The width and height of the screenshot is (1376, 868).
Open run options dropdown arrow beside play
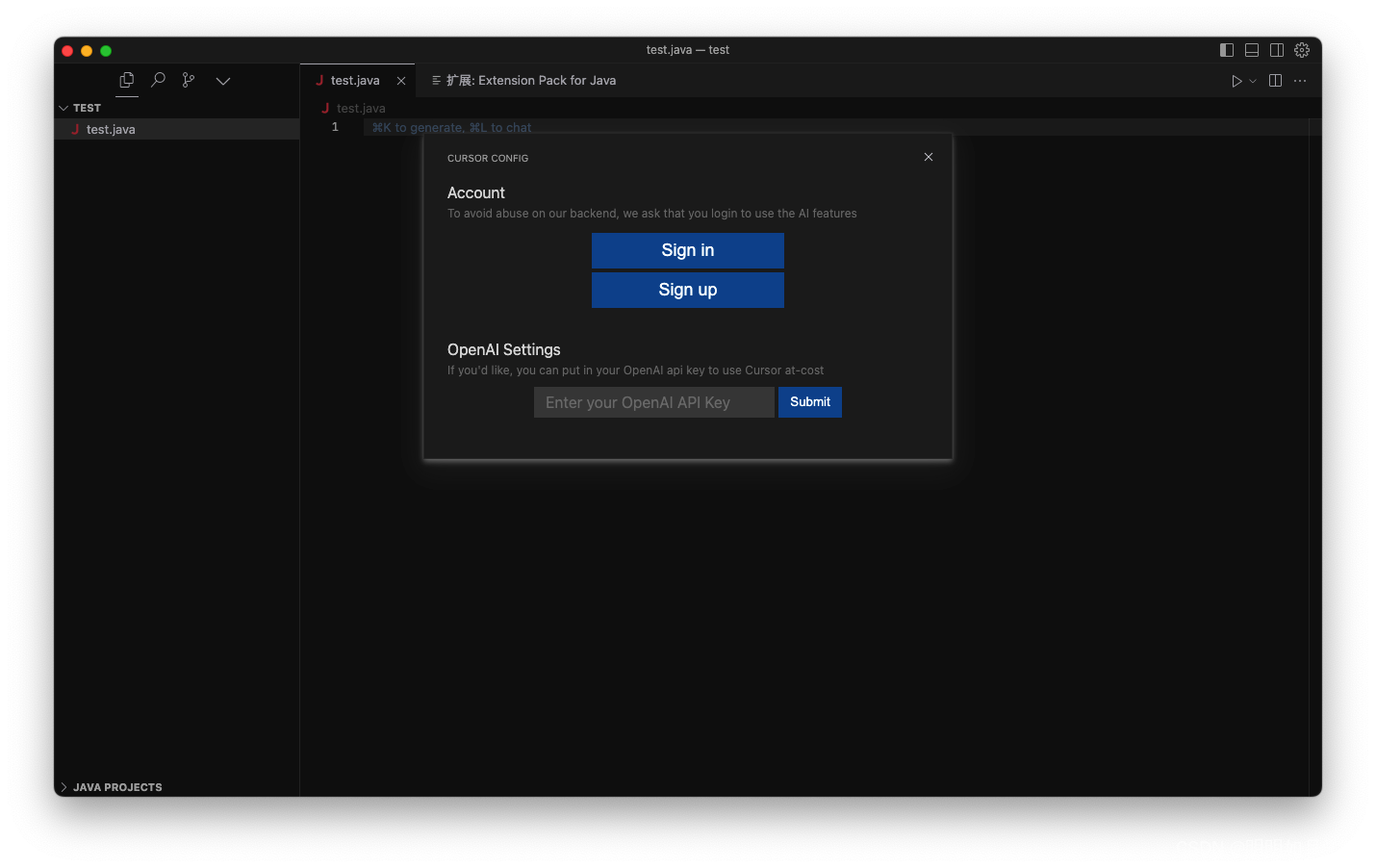click(1253, 82)
